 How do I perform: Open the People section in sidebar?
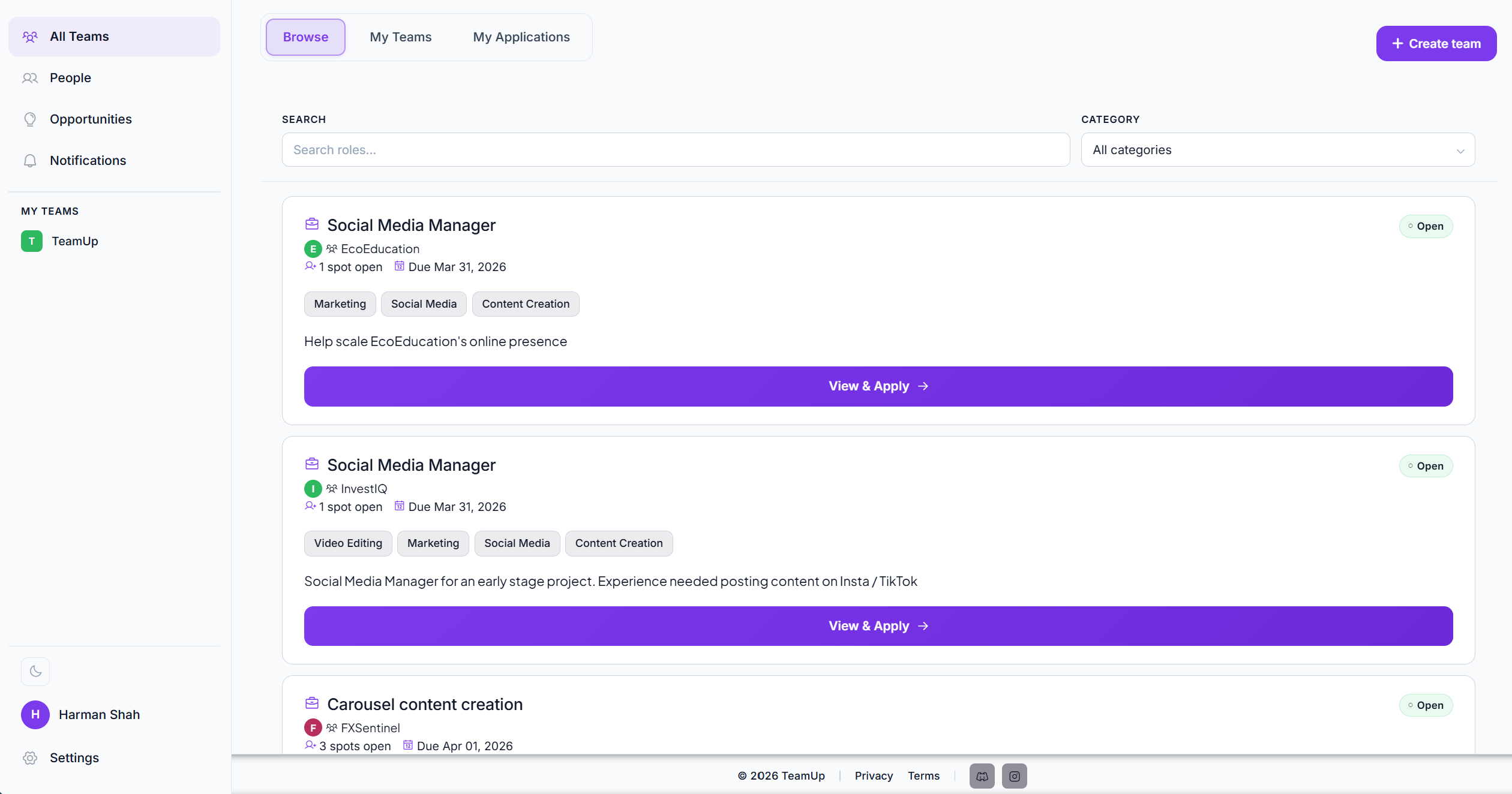click(71, 77)
